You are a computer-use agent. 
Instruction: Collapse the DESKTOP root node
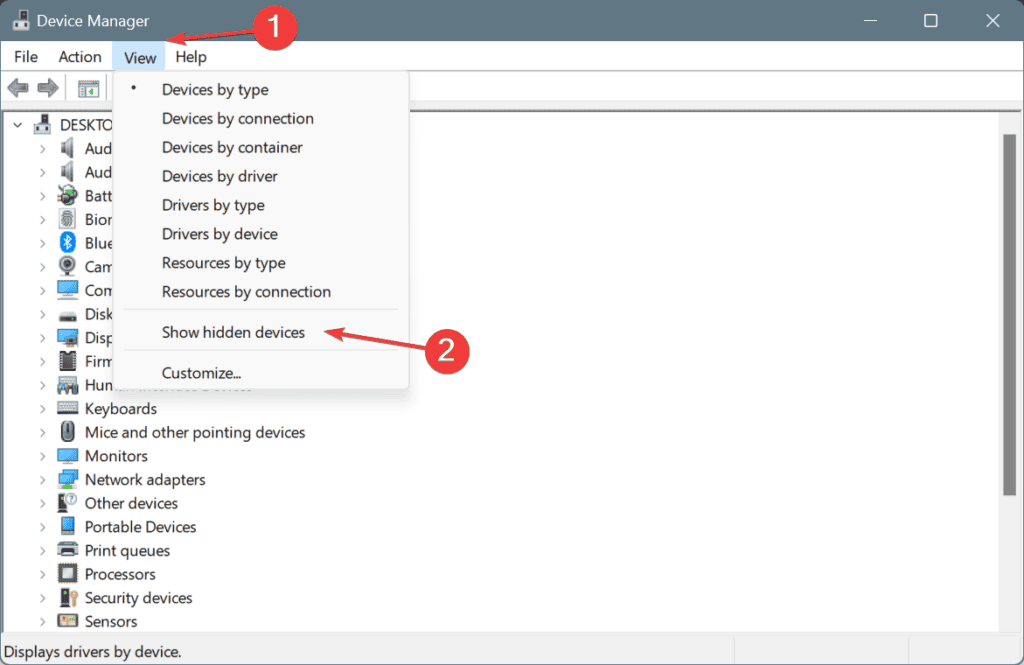click(18, 125)
